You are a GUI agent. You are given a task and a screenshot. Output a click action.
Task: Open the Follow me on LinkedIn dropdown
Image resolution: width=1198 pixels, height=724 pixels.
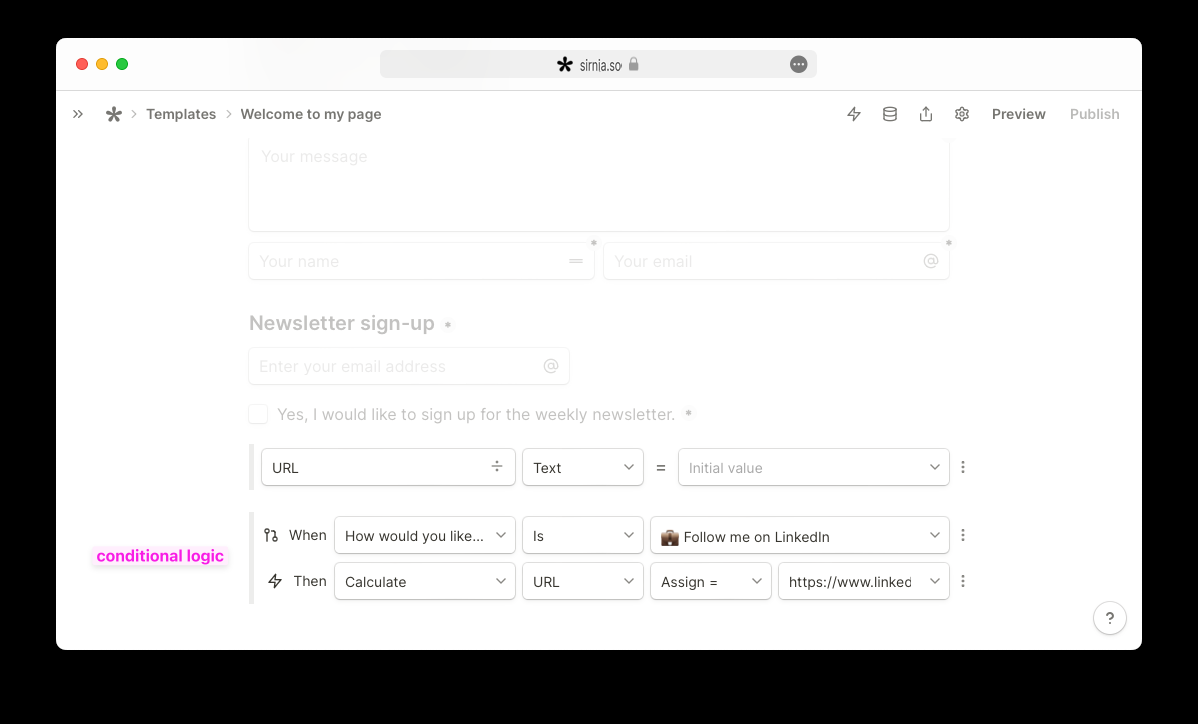point(800,535)
